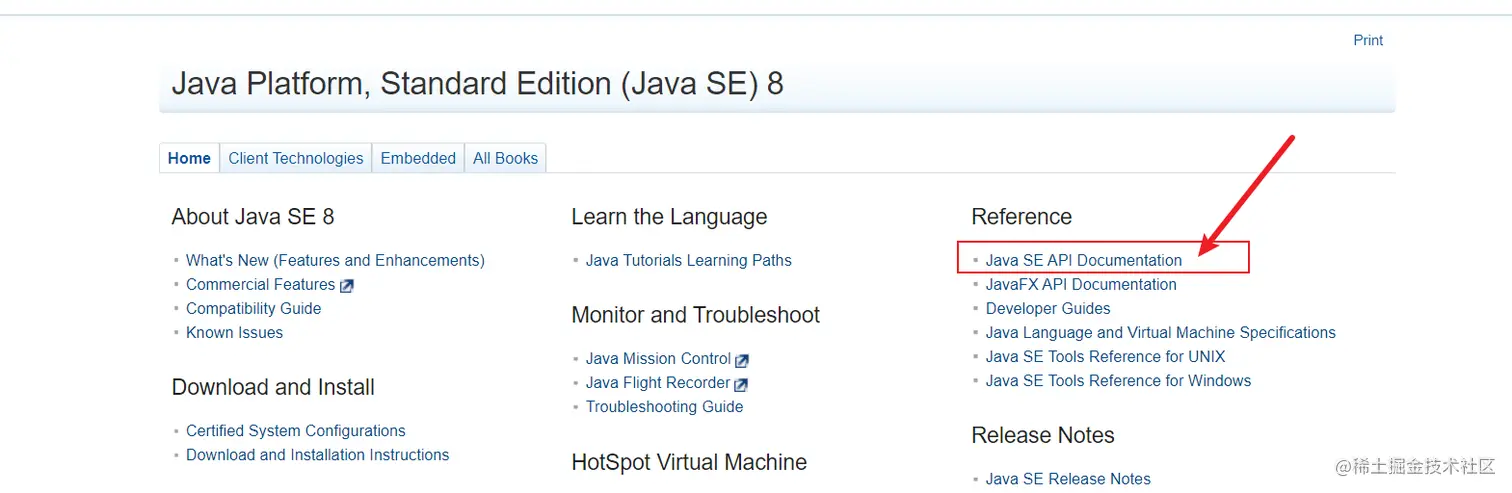Click external link icon next to Java Mission Control

point(742,360)
